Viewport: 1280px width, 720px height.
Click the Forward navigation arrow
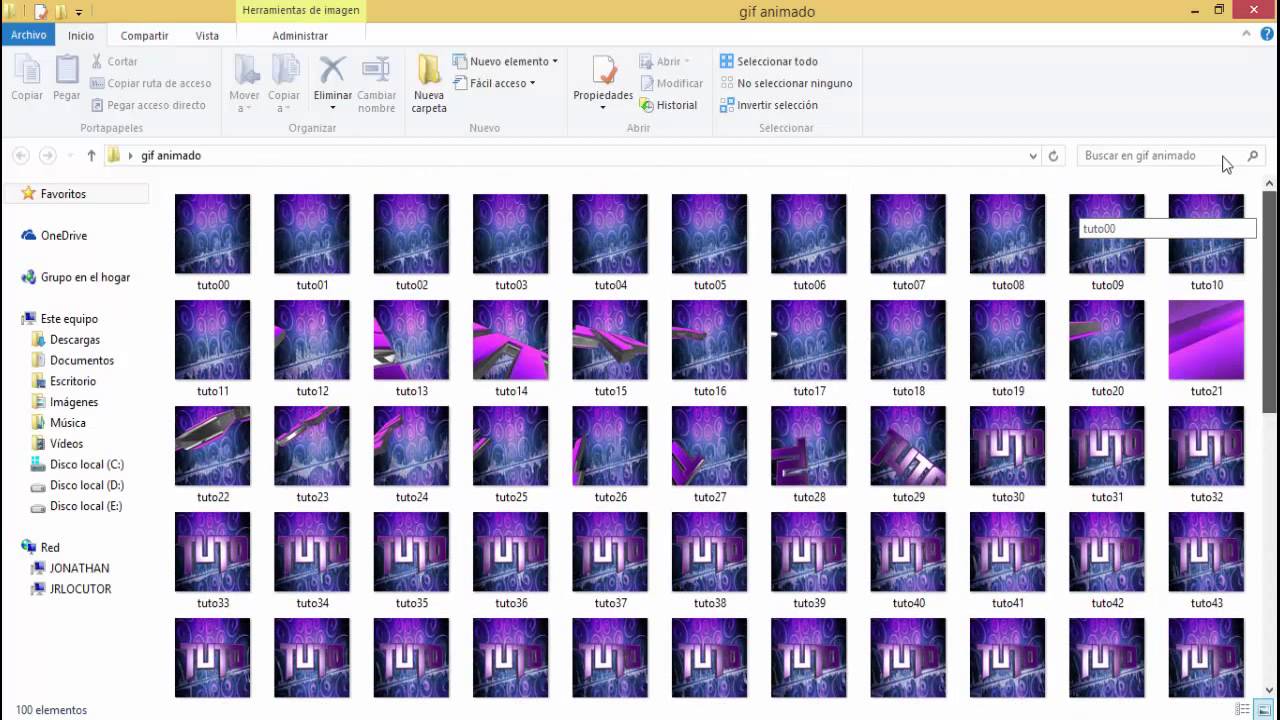(x=47, y=156)
